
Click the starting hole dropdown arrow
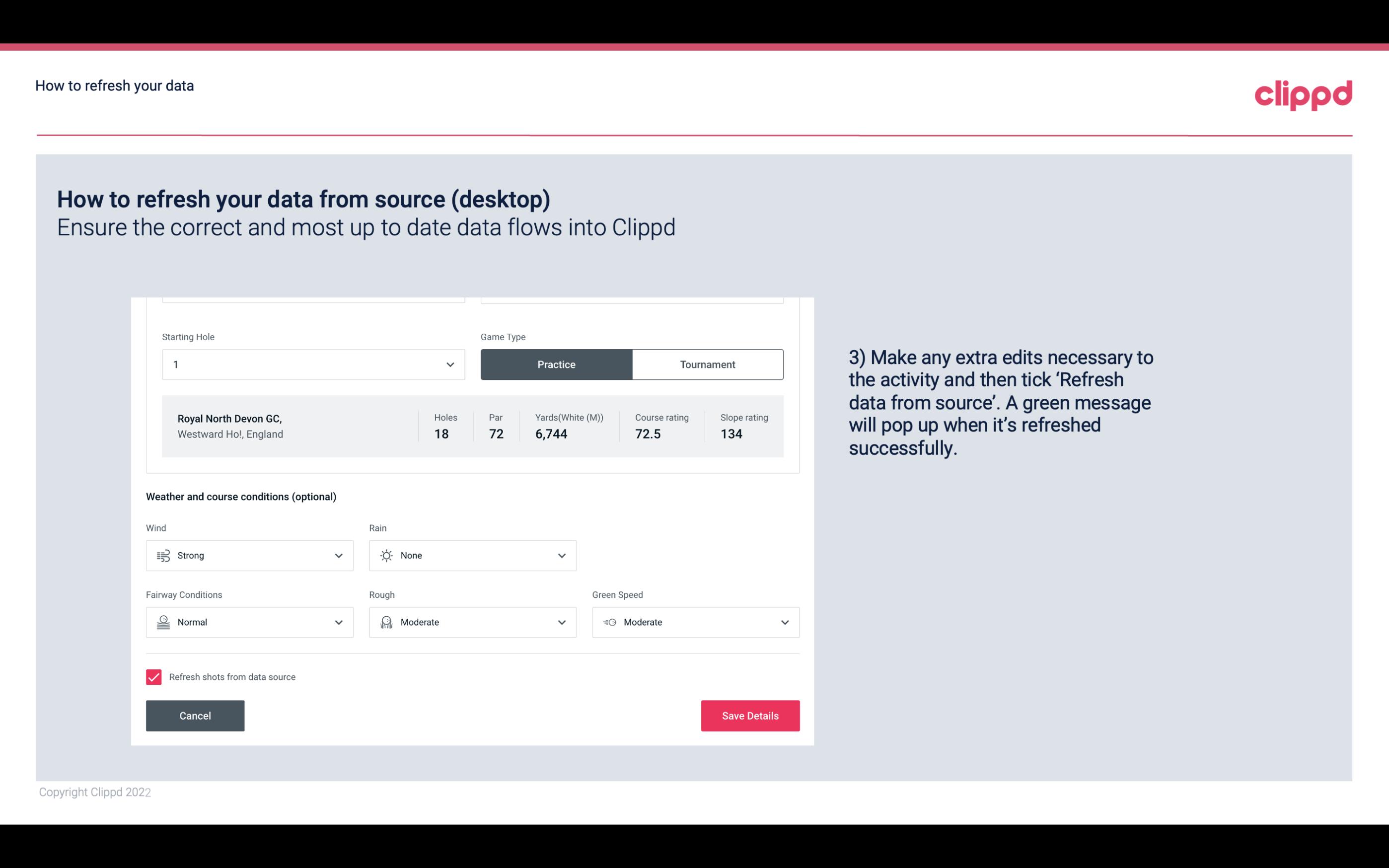[449, 364]
